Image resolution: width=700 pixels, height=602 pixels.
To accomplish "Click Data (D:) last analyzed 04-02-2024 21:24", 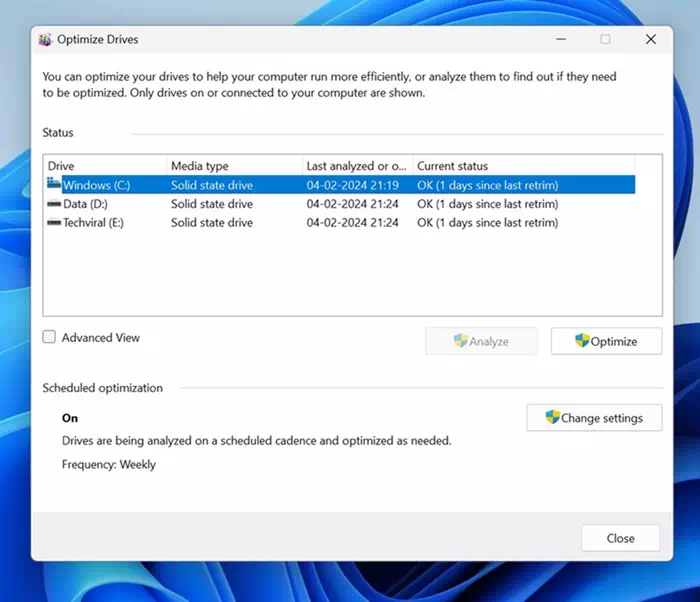I will 353,204.
